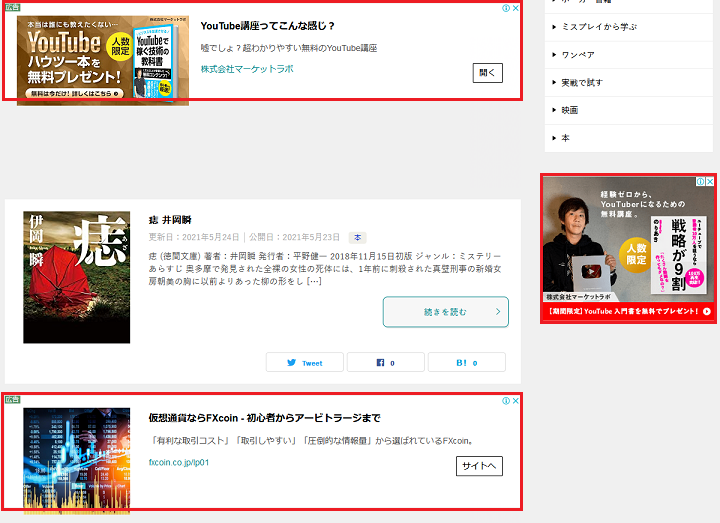
Task: Close the top YouTube講座 ad
Action: [516, 8]
